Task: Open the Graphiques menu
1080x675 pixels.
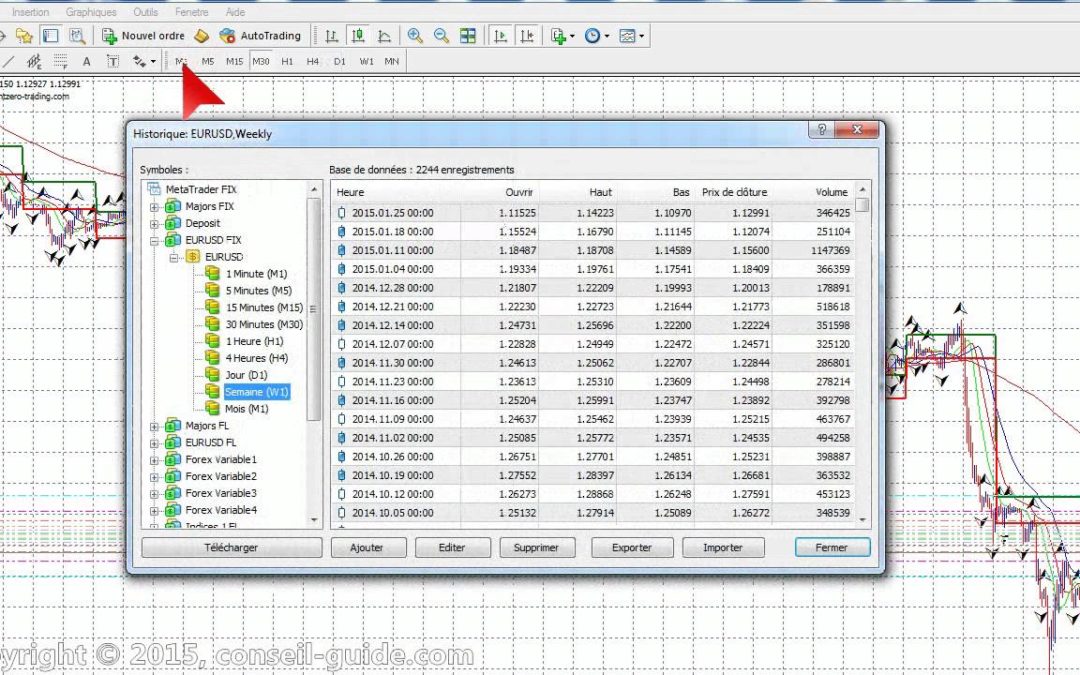Action: point(91,12)
